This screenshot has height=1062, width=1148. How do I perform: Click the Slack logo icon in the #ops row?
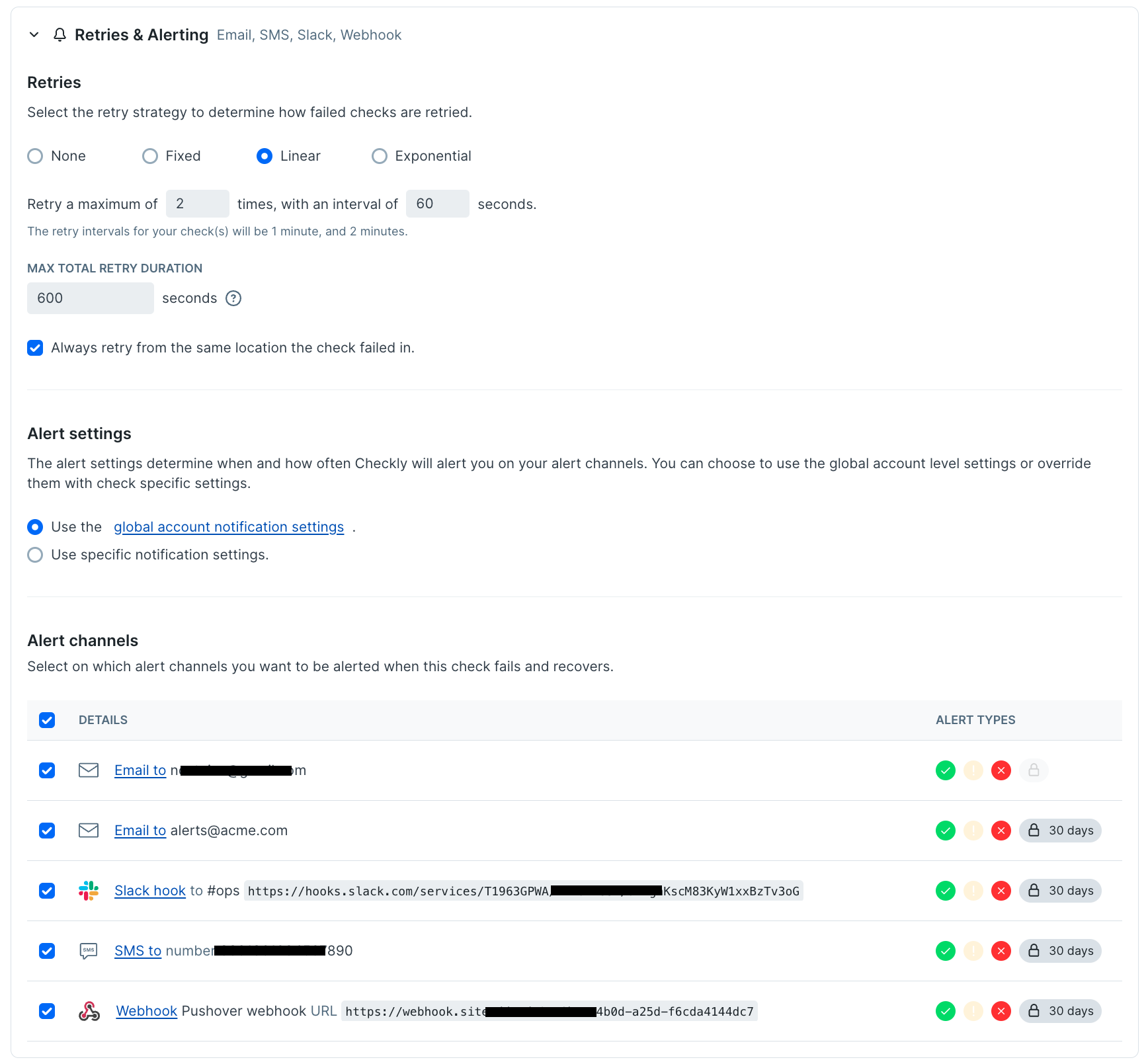point(88,891)
